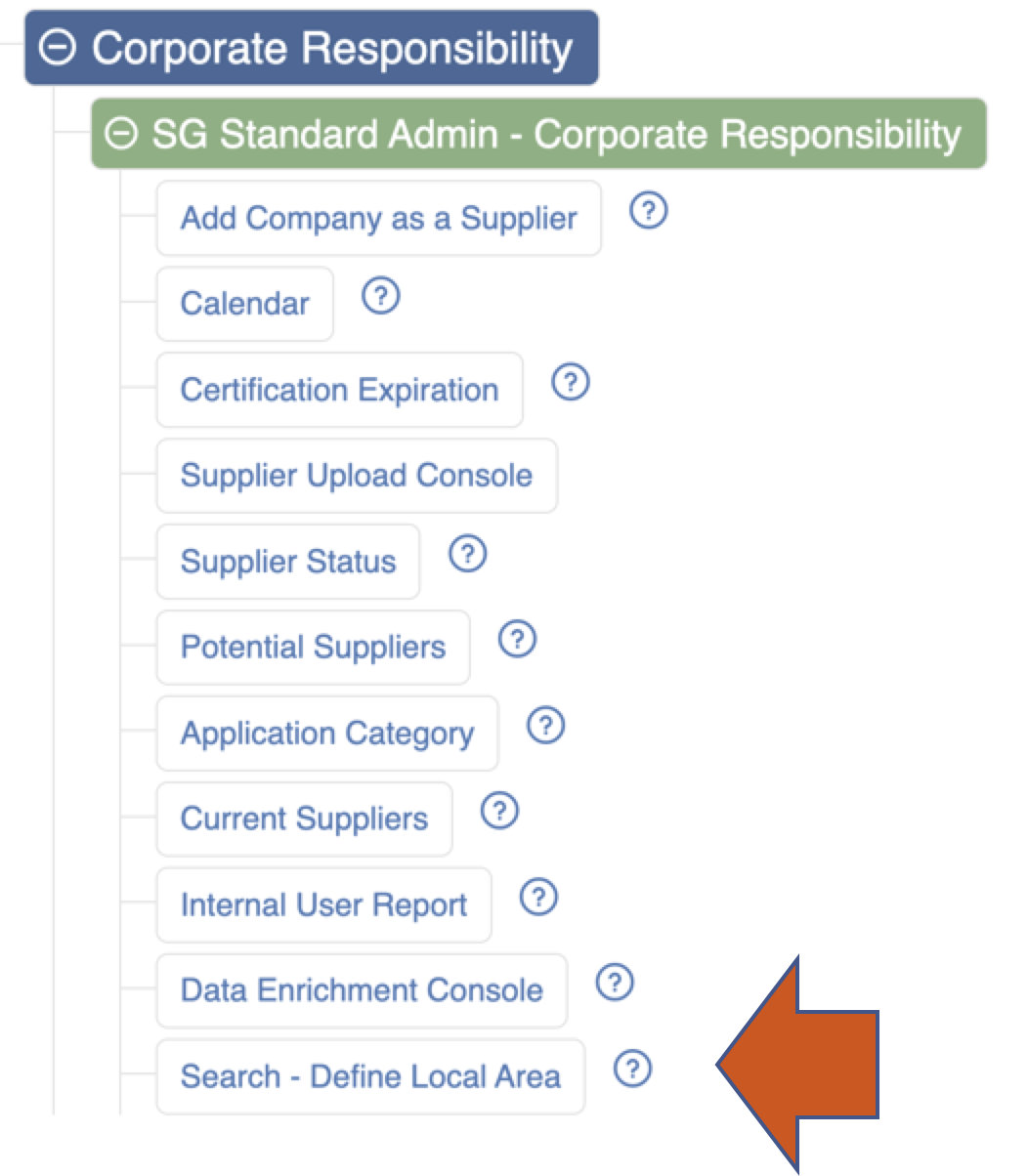The width and height of the screenshot is (1028, 1176).
Task: Click help icon beside Add Company as a Supplier
Action: click(x=649, y=210)
